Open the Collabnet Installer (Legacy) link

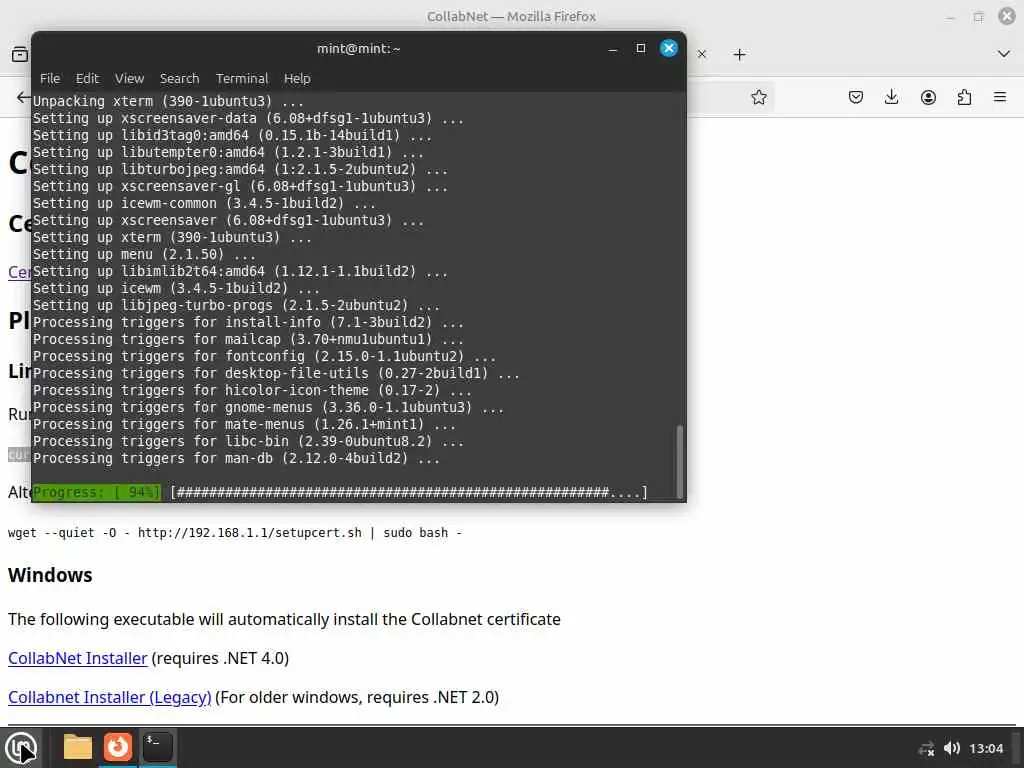click(x=110, y=697)
